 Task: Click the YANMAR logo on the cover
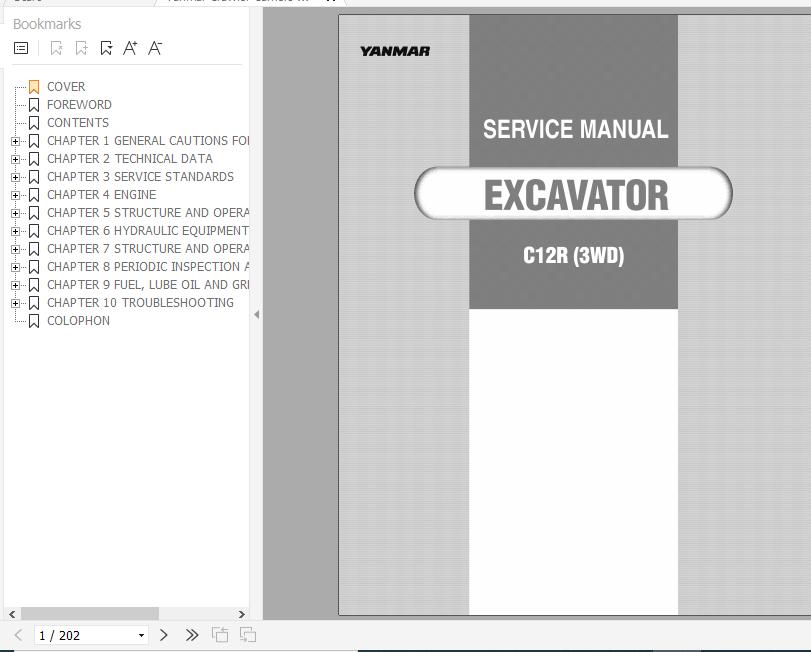pos(395,51)
